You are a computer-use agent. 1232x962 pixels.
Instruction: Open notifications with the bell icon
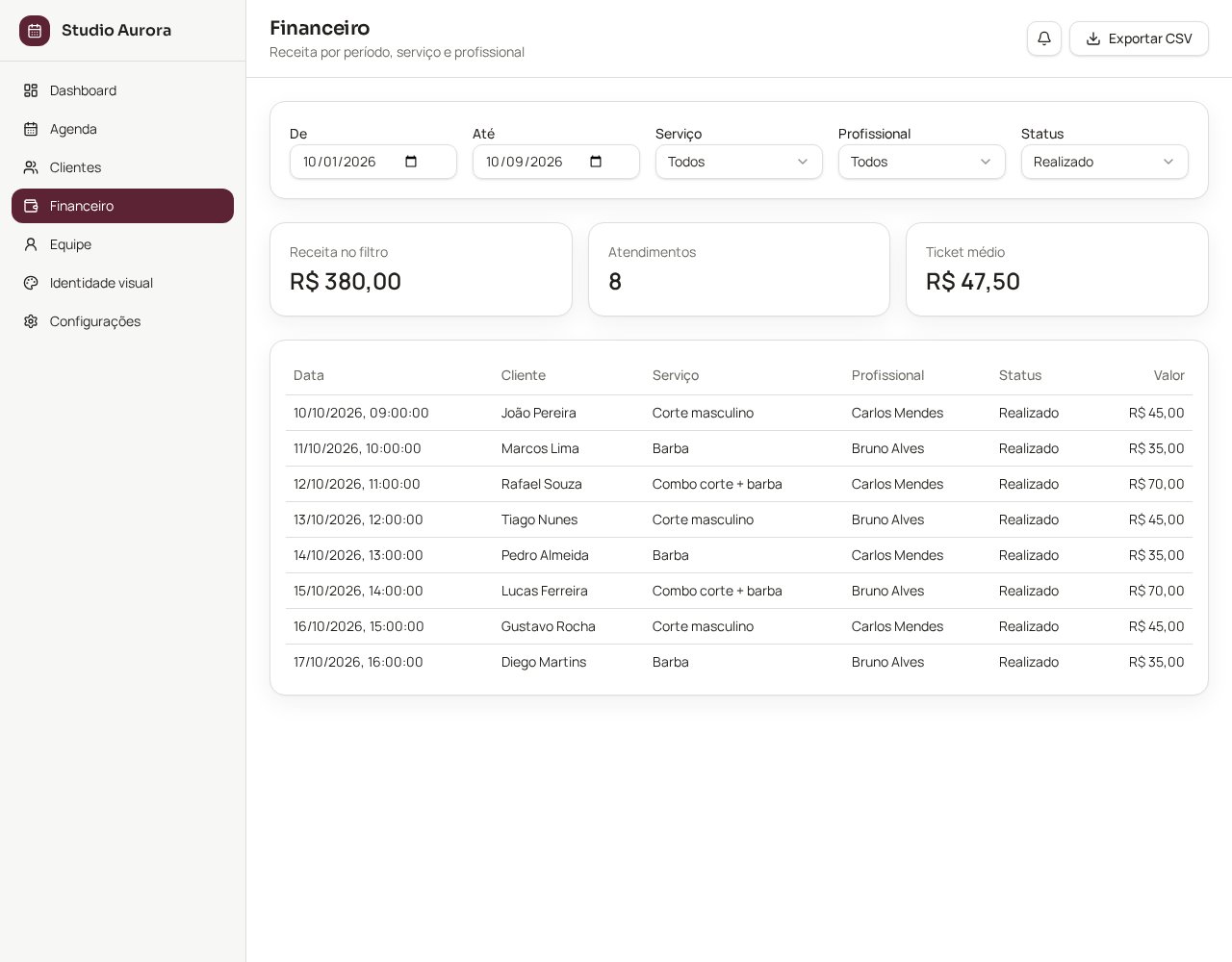(x=1044, y=38)
